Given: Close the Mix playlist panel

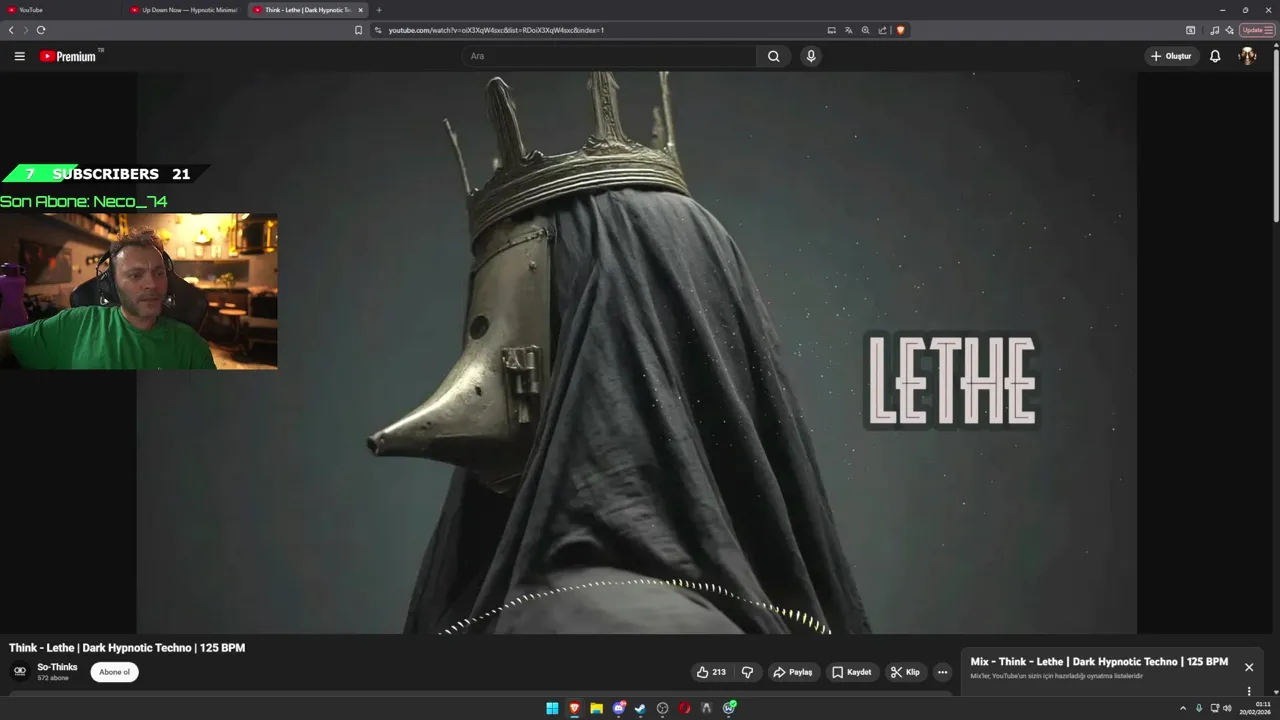Looking at the screenshot, I should pyautogui.click(x=1248, y=667).
